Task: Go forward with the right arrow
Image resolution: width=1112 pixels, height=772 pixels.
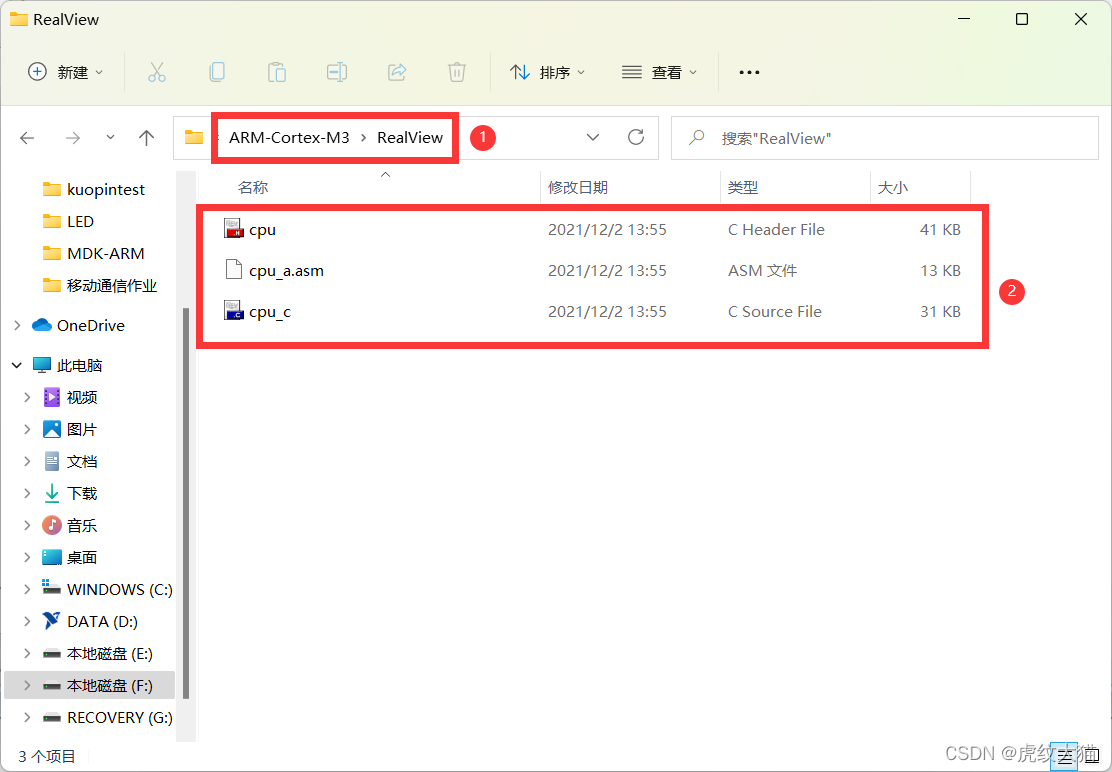Action: 72,138
